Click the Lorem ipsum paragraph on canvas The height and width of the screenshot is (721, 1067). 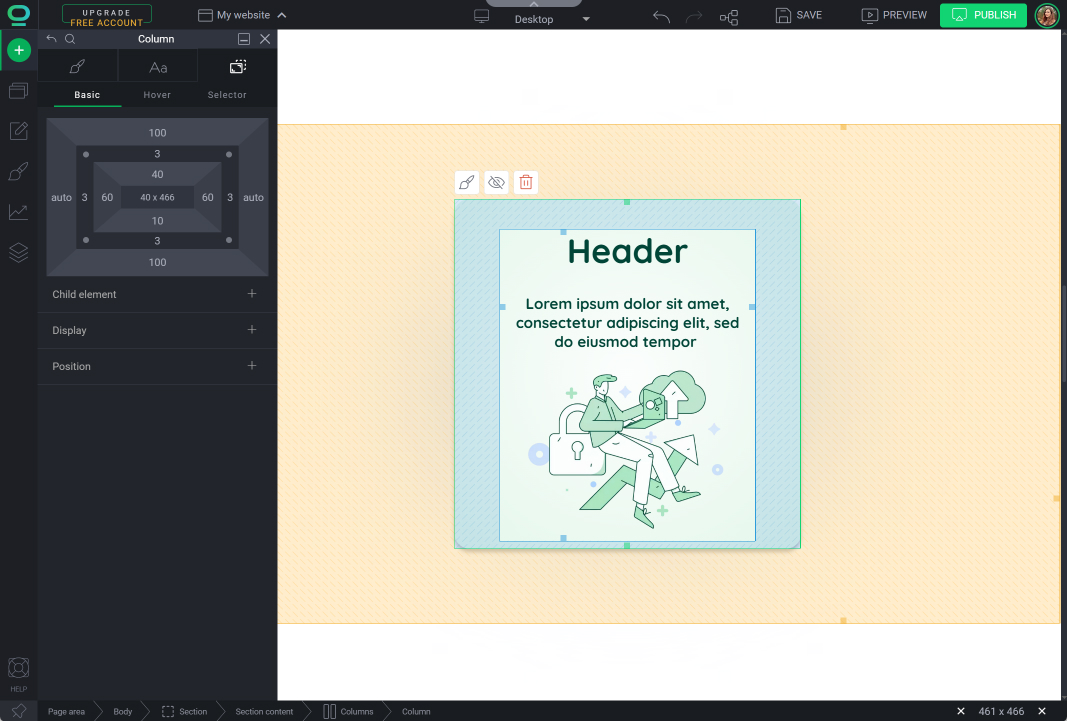coord(627,322)
